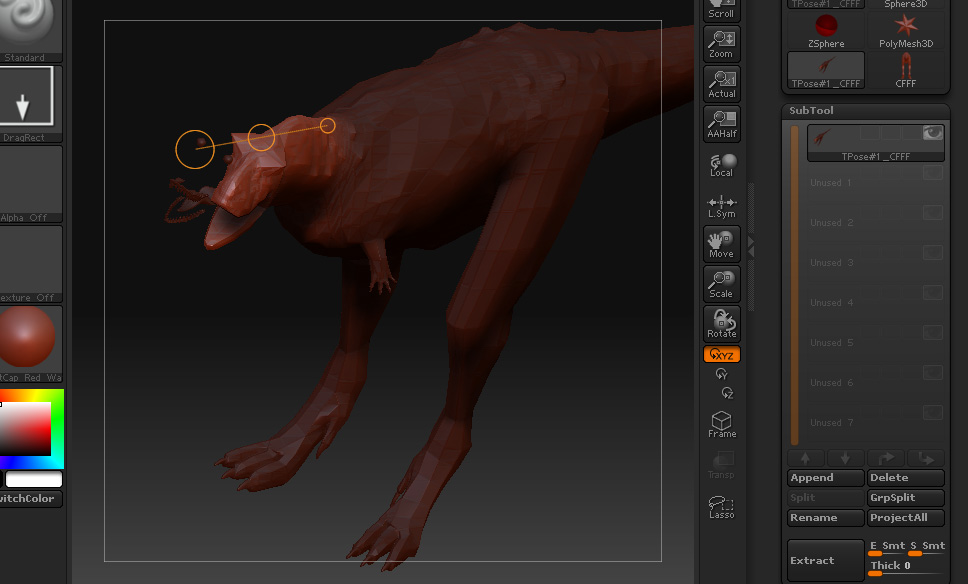968x584 pixels.
Task: Open the MatCap Red Wax material
Action: point(27,344)
